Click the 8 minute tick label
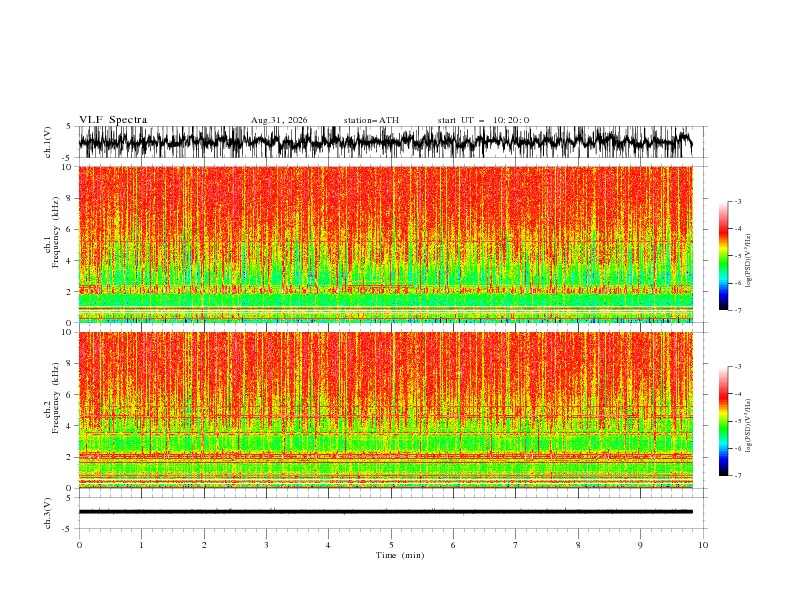This screenshot has height=612, width=792. click(x=578, y=545)
